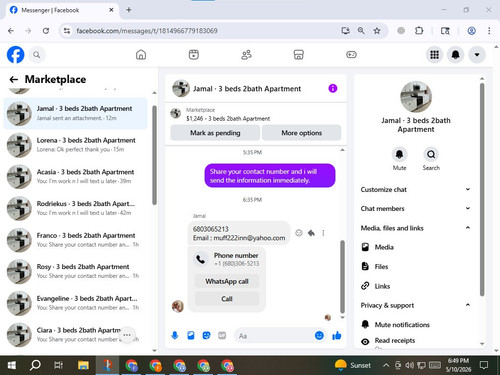Viewport: 500px width, 375px height.
Task: Open Ciara's apartment conversation
Action: pos(75,335)
